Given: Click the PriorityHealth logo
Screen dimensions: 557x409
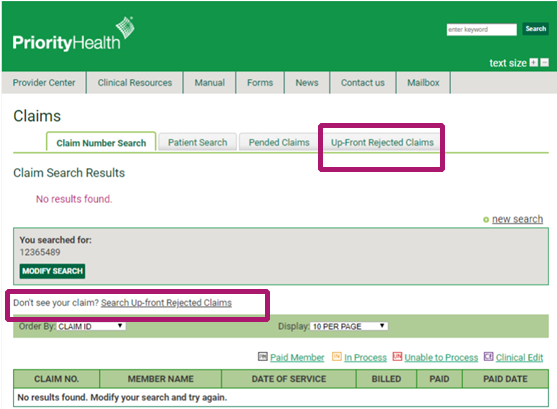Looking at the screenshot, I should [73, 34].
